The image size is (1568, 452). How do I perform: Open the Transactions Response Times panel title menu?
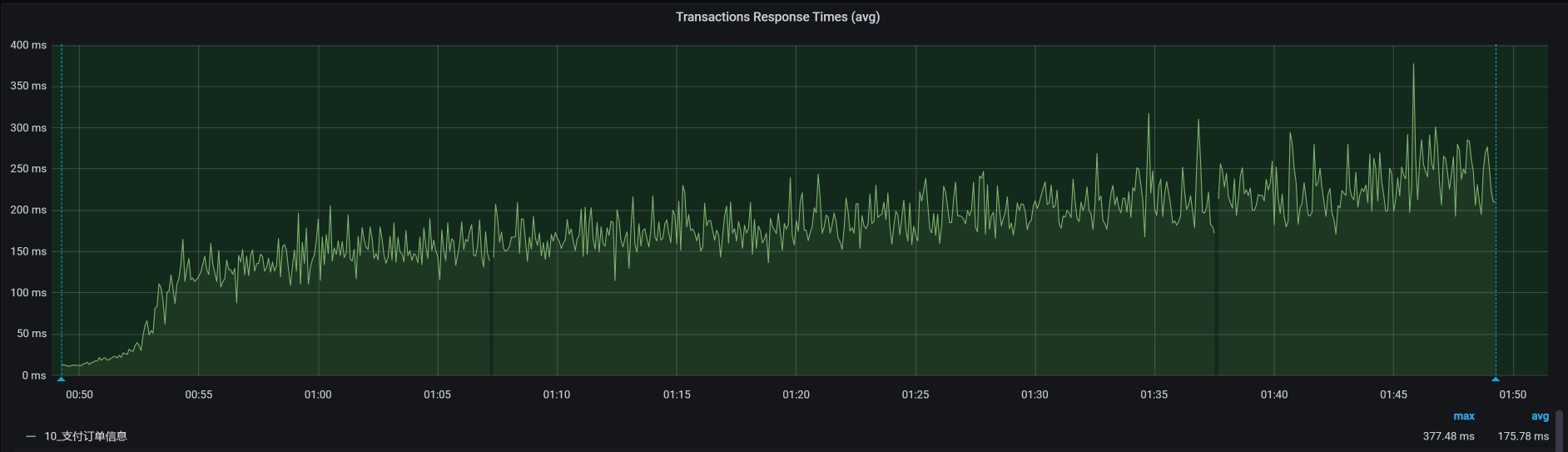tap(777, 17)
